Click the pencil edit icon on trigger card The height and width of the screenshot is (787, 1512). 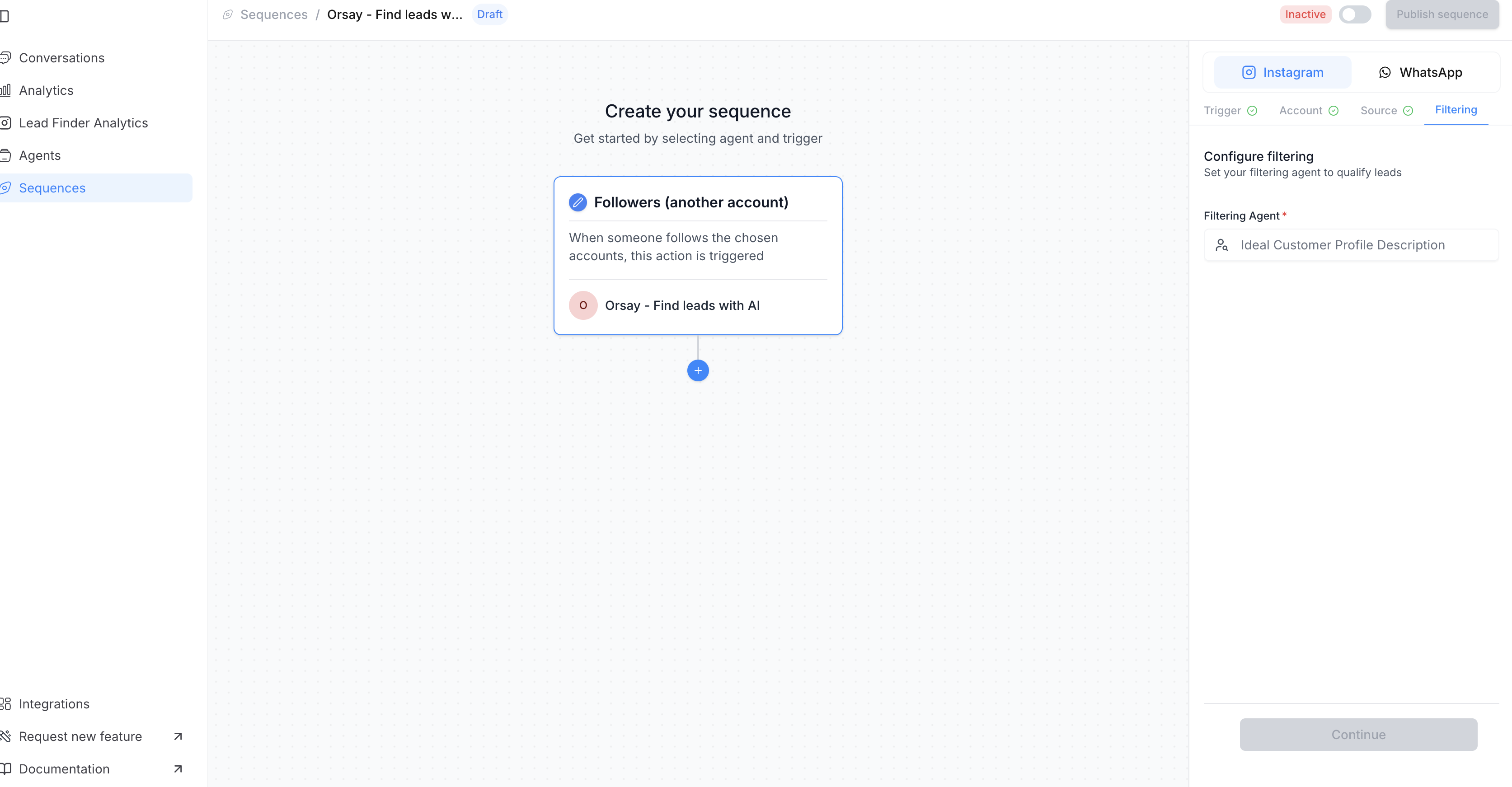coord(578,202)
